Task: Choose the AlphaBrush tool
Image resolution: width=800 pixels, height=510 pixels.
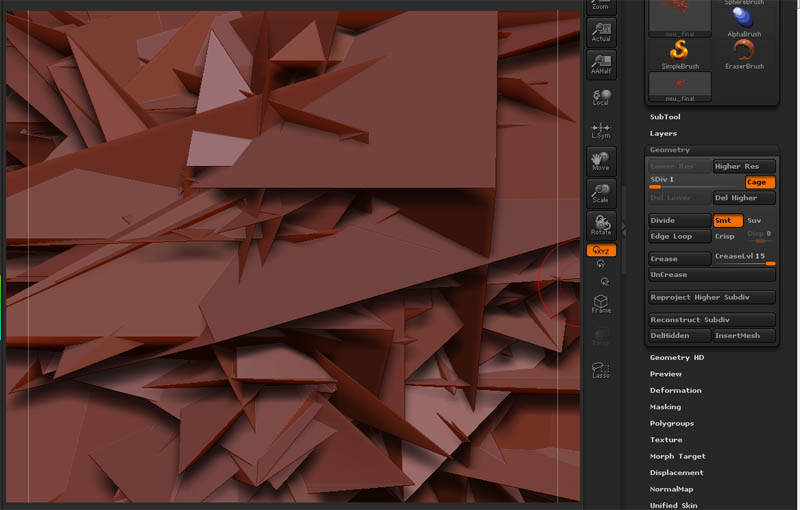Action: (744, 22)
